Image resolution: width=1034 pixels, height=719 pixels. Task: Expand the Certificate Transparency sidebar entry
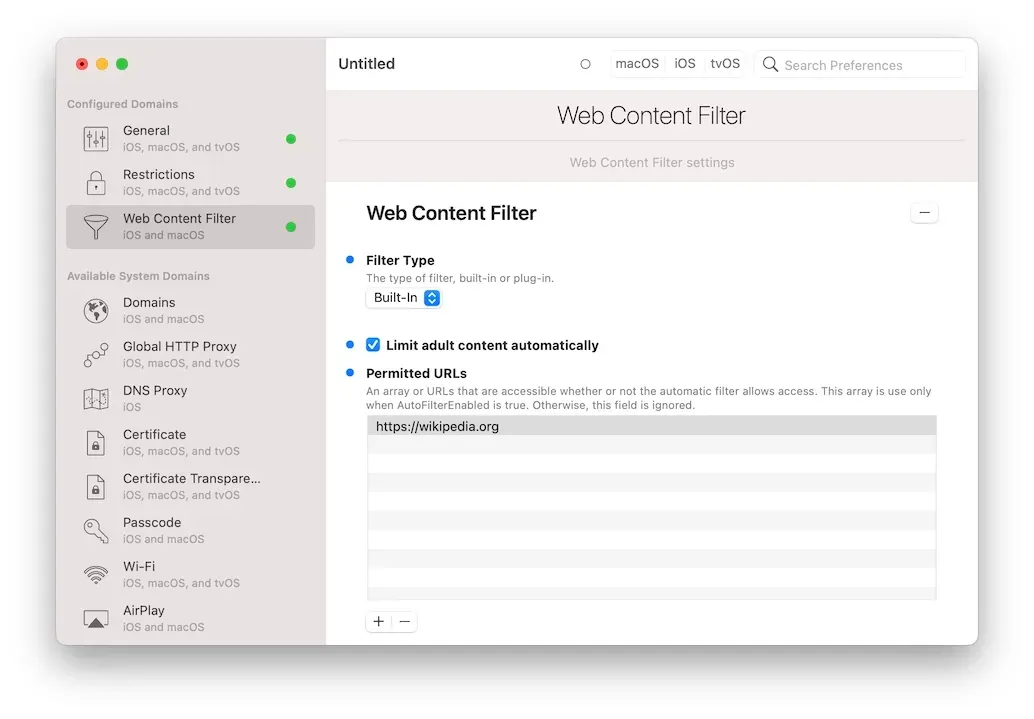point(95,487)
